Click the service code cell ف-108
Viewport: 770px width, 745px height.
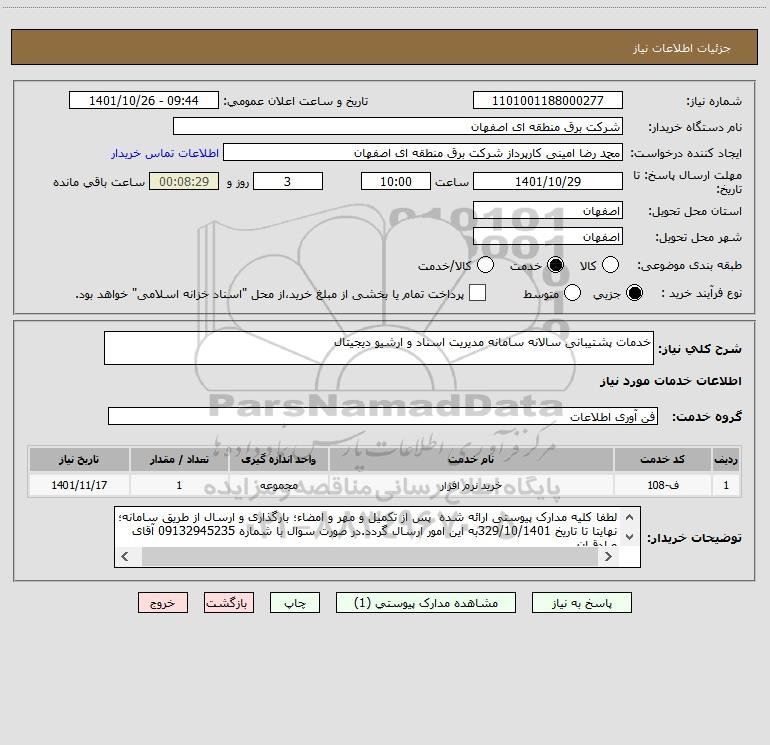click(x=662, y=485)
